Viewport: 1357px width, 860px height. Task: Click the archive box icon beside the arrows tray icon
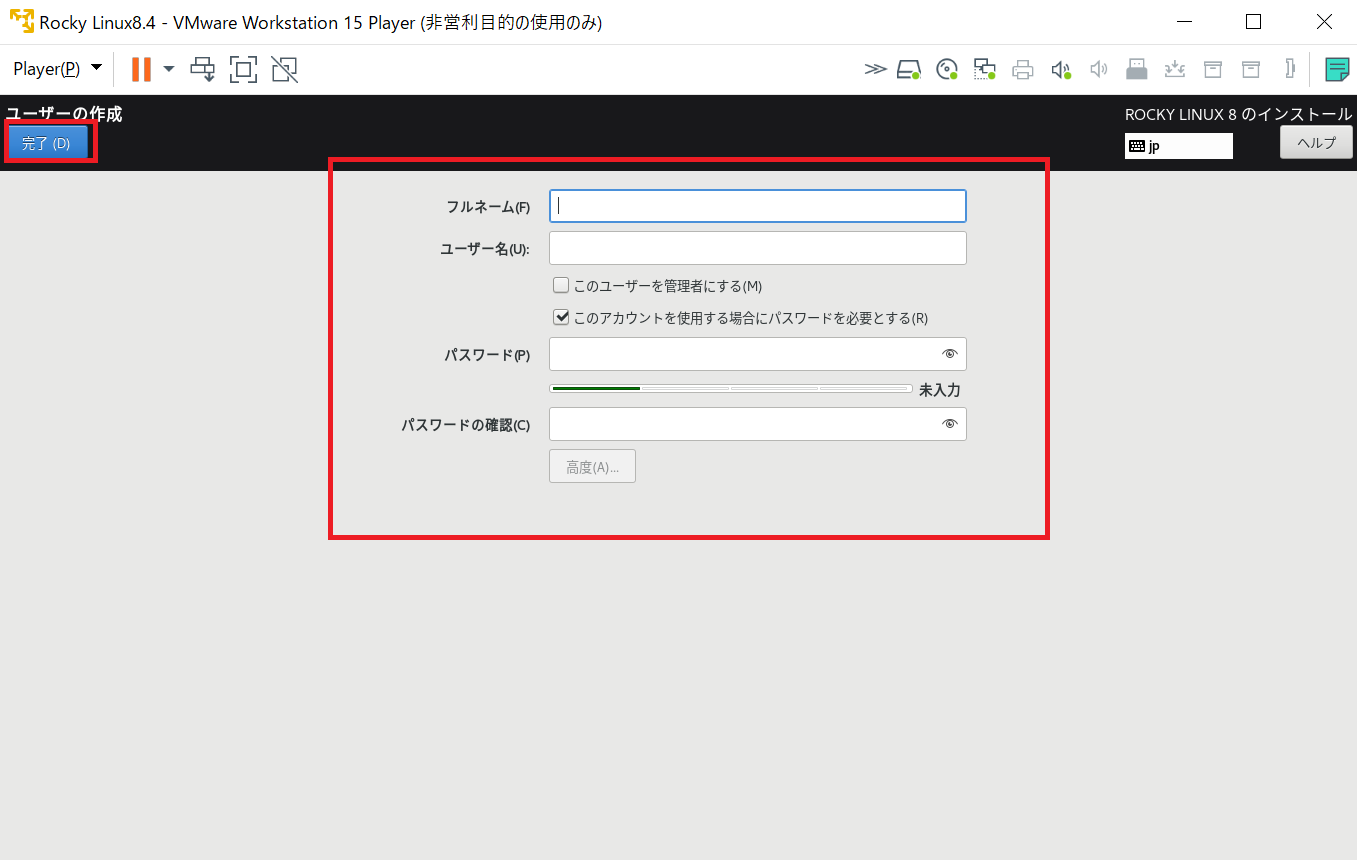click(x=1213, y=69)
